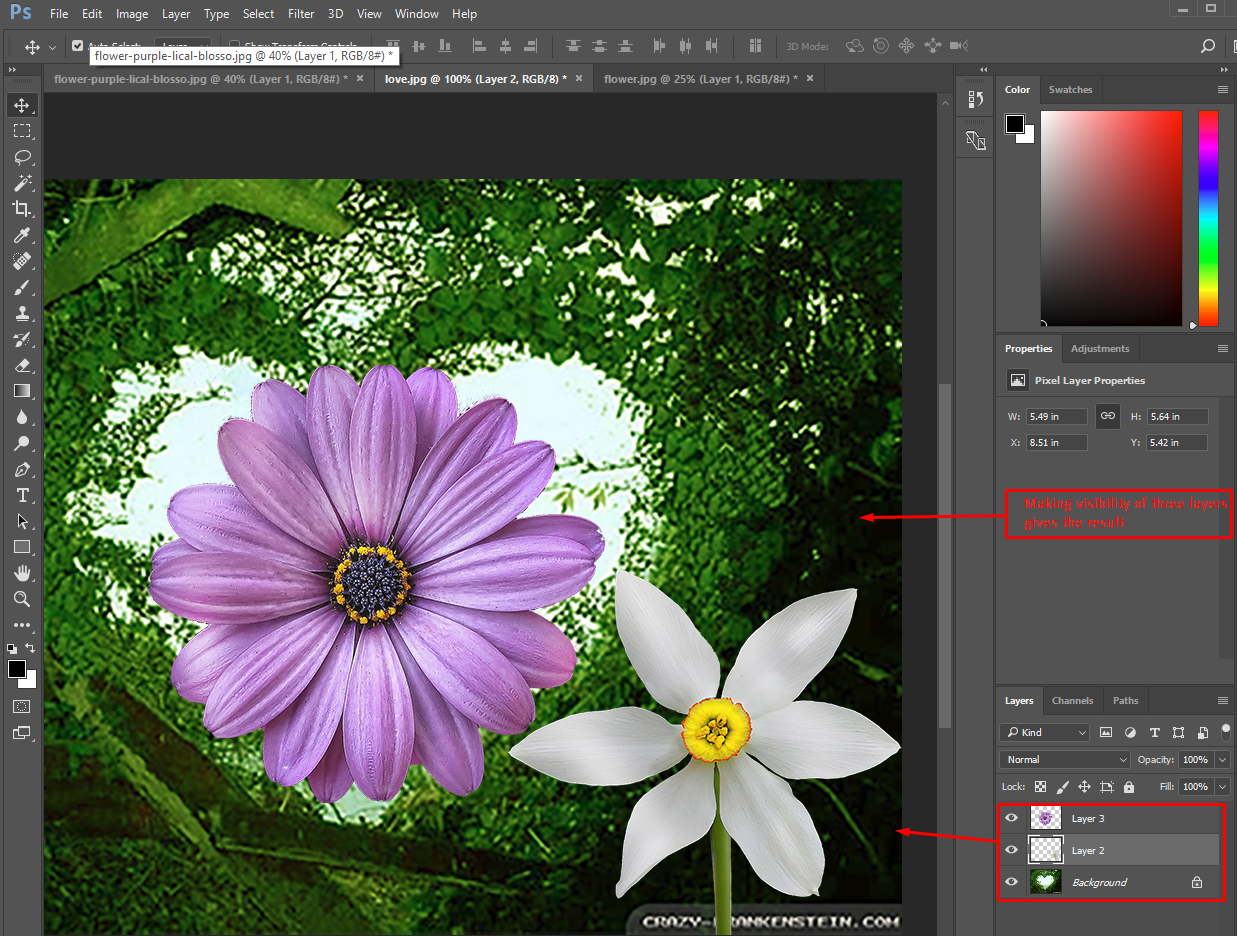Image resolution: width=1237 pixels, height=936 pixels.
Task: Click the W/H aspect ratio link button
Action: (x=1107, y=416)
